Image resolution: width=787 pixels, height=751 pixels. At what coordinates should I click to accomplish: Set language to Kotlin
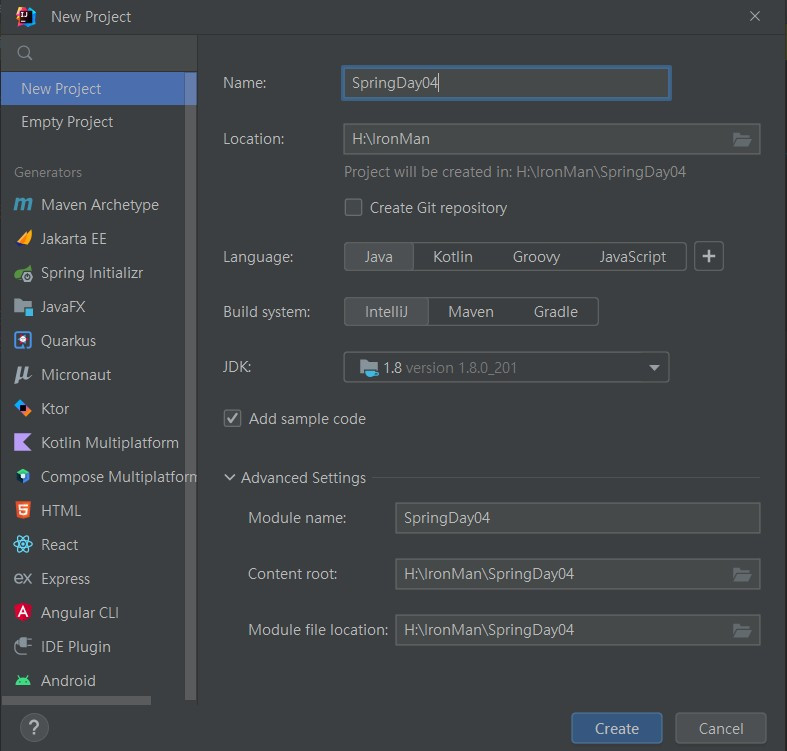[453, 257]
